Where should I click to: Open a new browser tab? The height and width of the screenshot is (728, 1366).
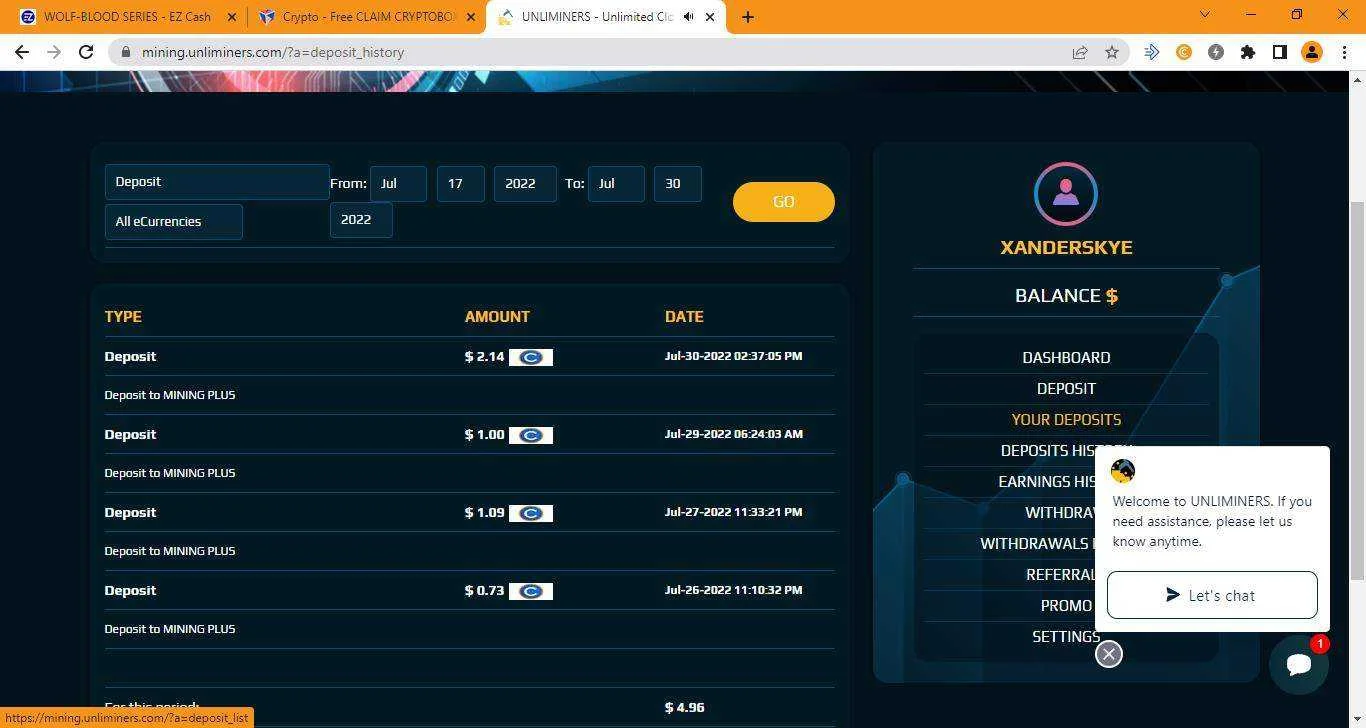point(747,17)
